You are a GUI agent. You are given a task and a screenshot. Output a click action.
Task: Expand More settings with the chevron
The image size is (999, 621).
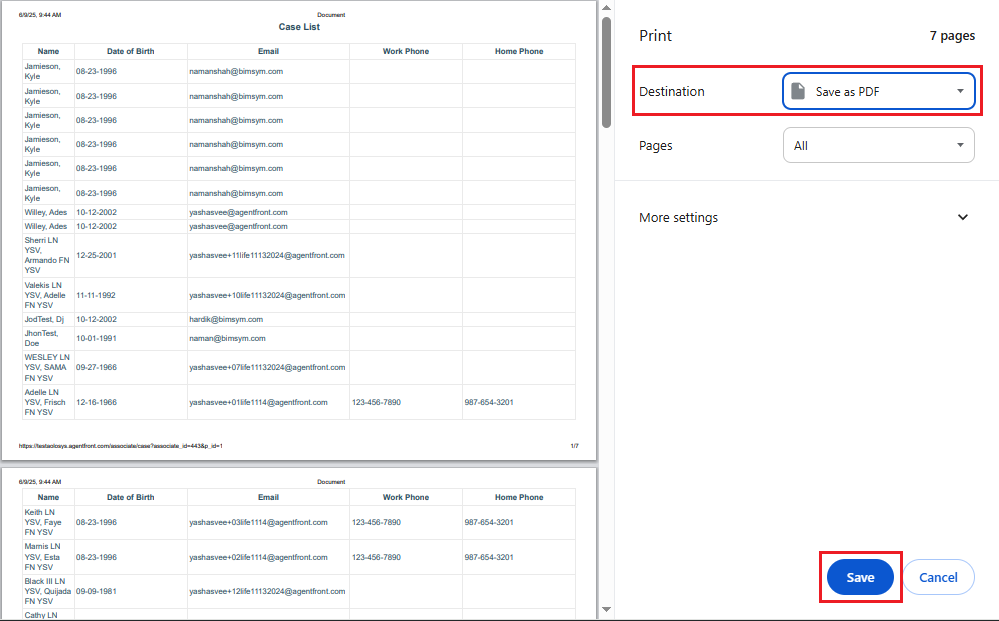tap(963, 217)
